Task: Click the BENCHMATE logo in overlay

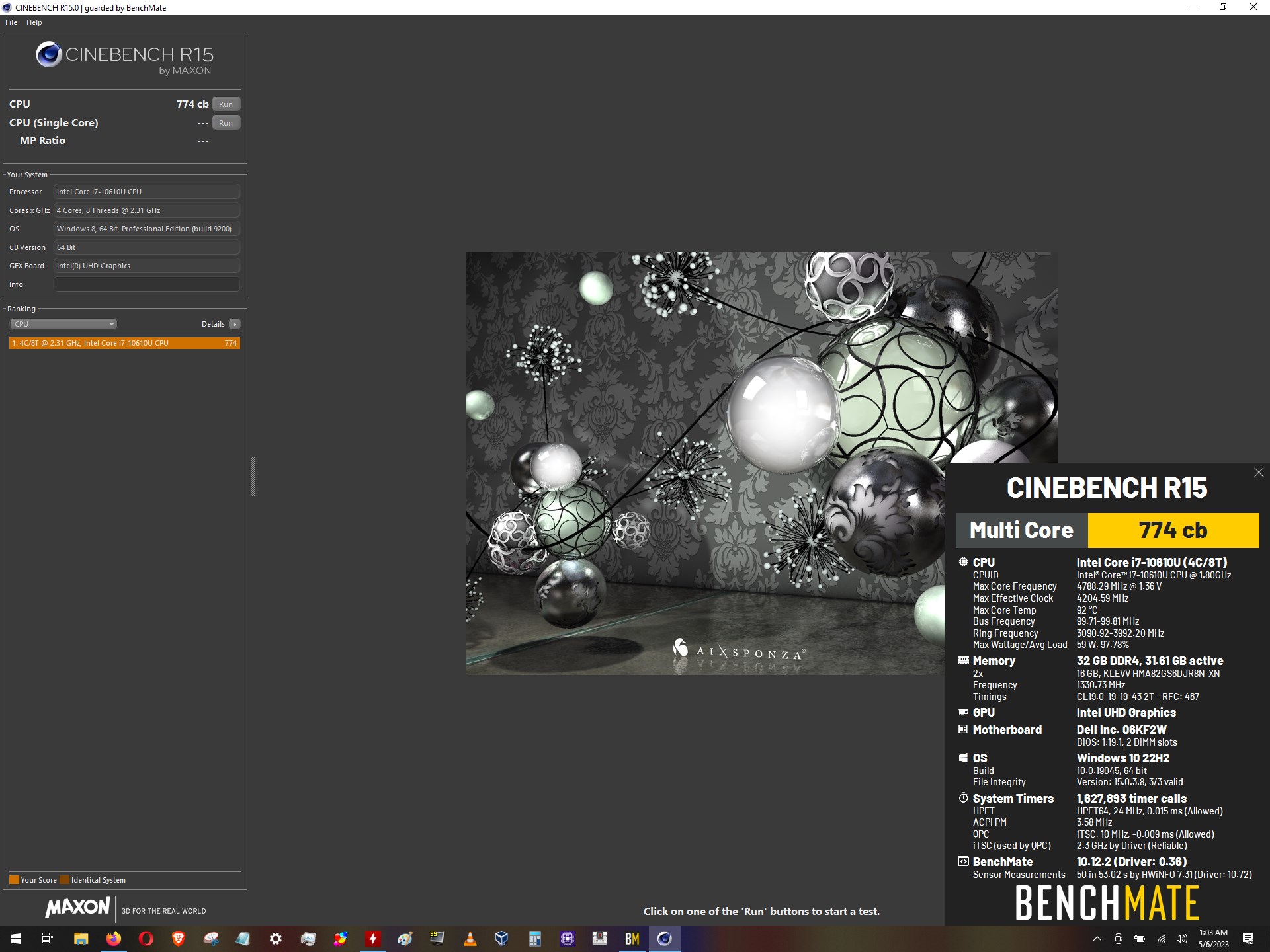Action: point(1107,903)
